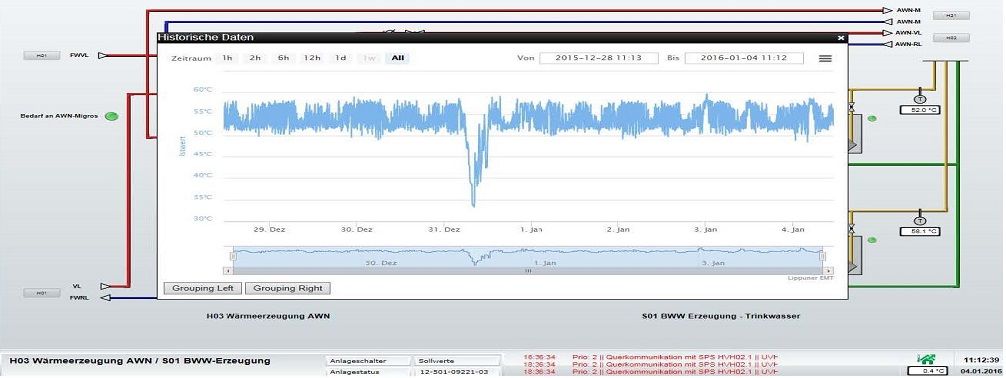Select the 1h Zeitraum range
Viewport: 1006px width, 378px height.
pyautogui.click(x=227, y=58)
